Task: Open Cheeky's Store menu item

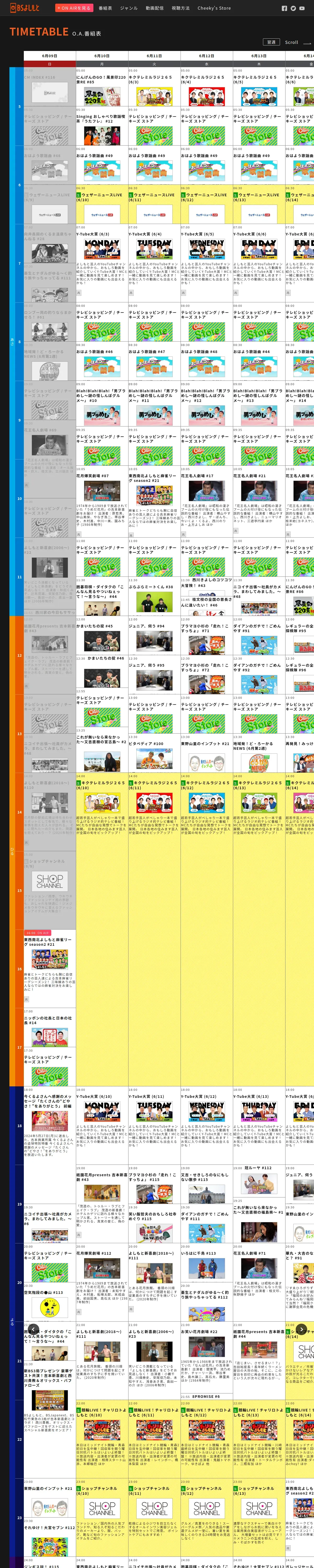Action: 214,8
